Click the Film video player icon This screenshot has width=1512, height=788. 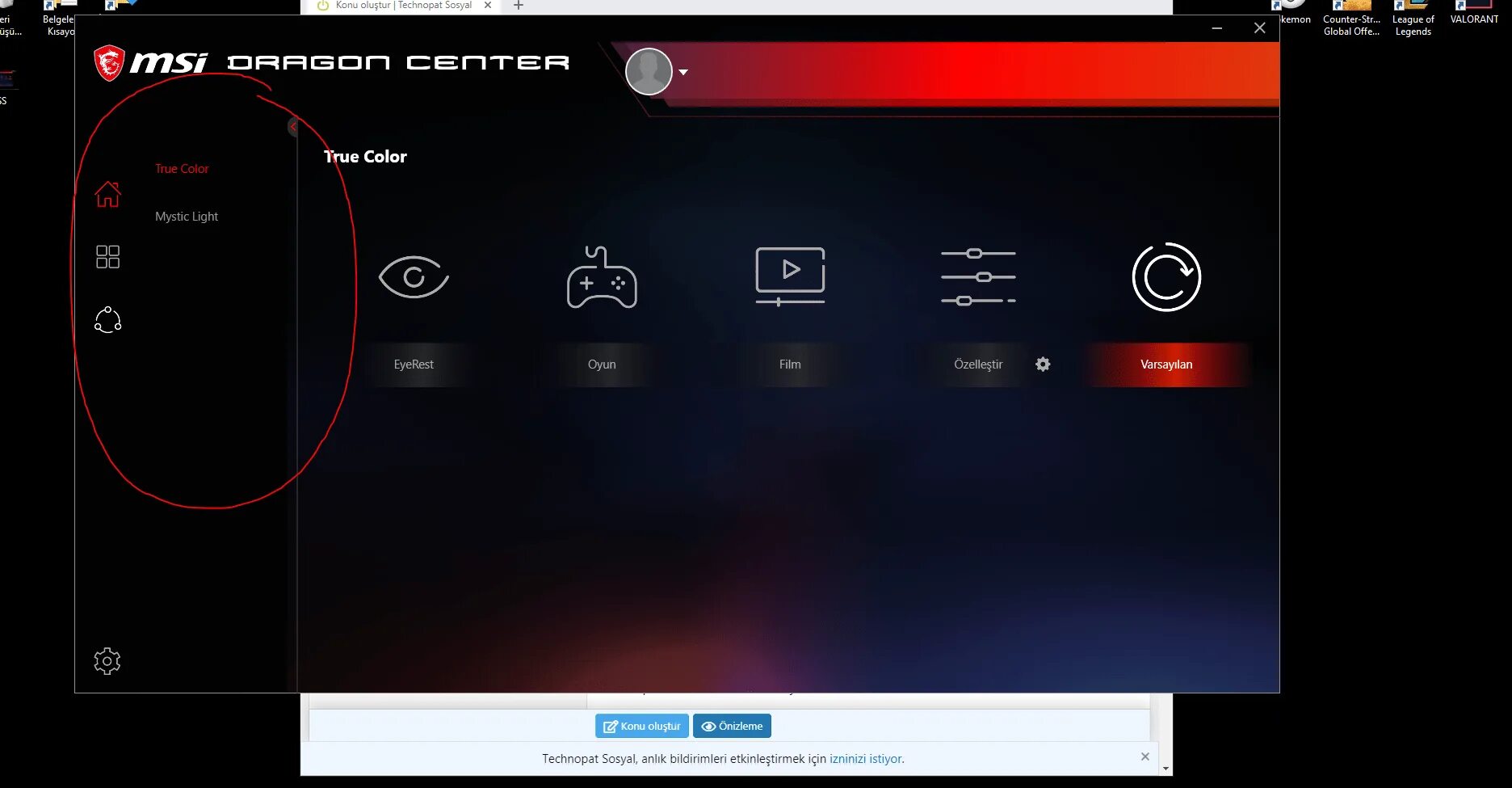pos(790,276)
